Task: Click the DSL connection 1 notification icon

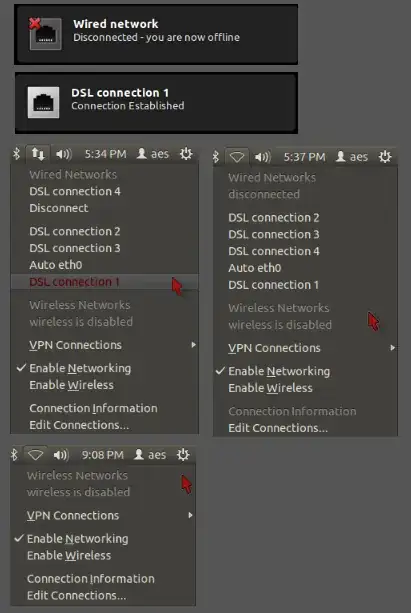Action: pyautogui.click(x=43, y=102)
